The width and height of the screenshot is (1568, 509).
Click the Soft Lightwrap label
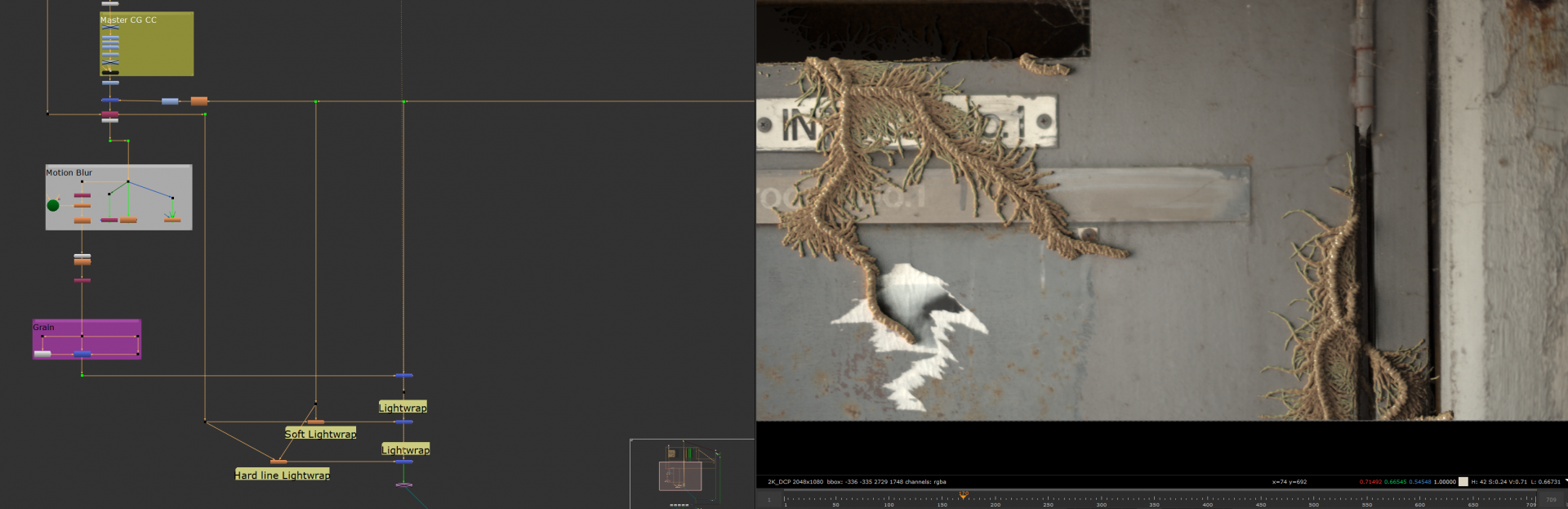coord(320,434)
